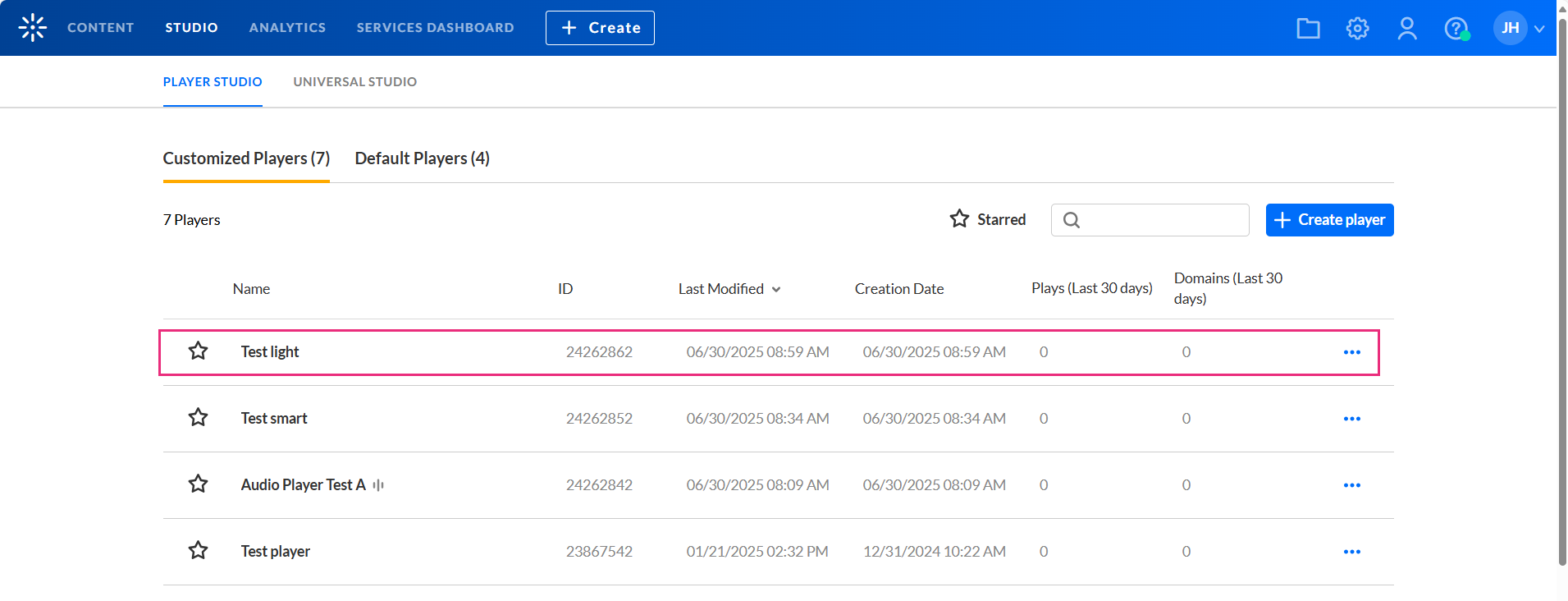The width and height of the screenshot is (1568, 601).
Task: Open the folder icon in header
Action: 1308,29
